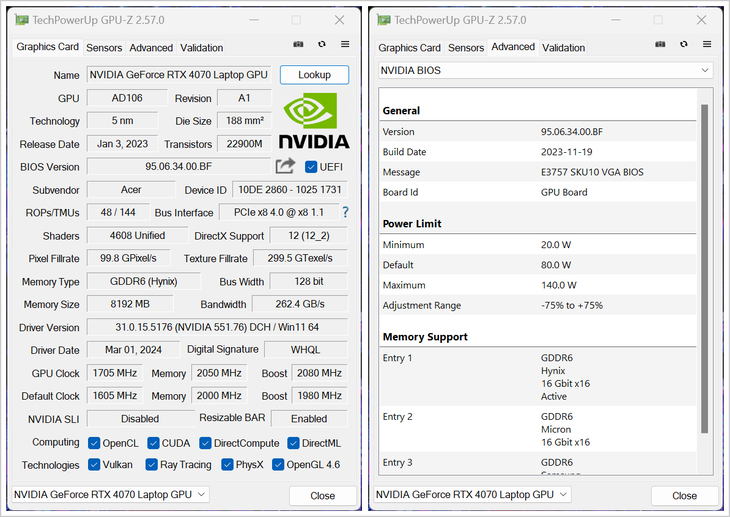Toggle the OpenGL 4.6 checkbox
The height and width of the screenshot is (517, 730).
[278, 464]
